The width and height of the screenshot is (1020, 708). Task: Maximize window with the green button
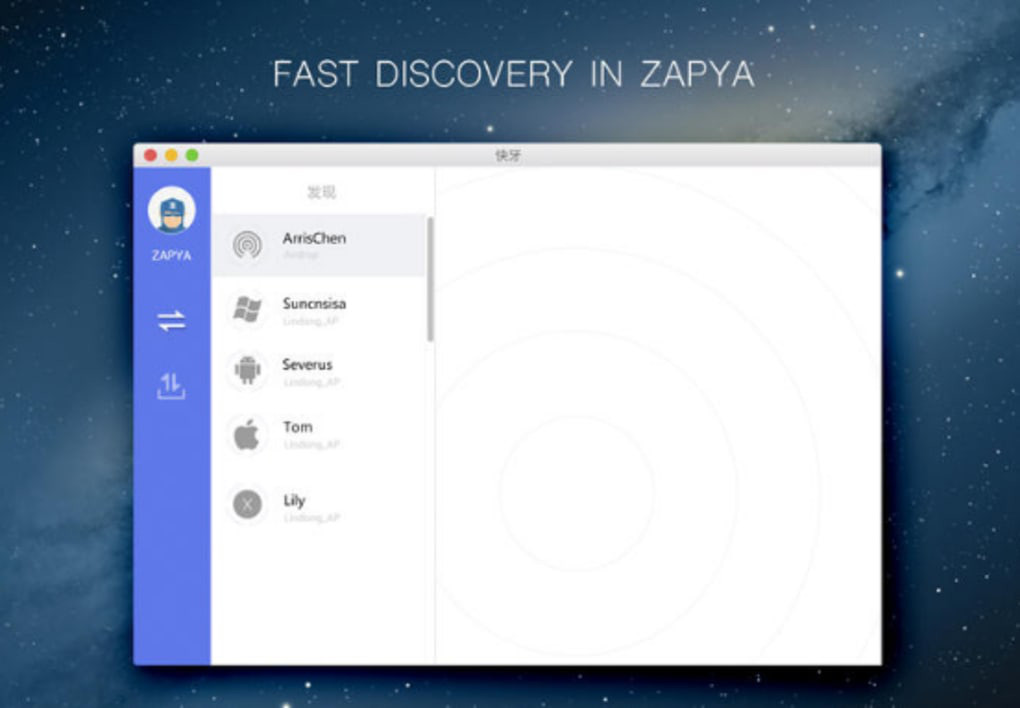coord(192,155)
